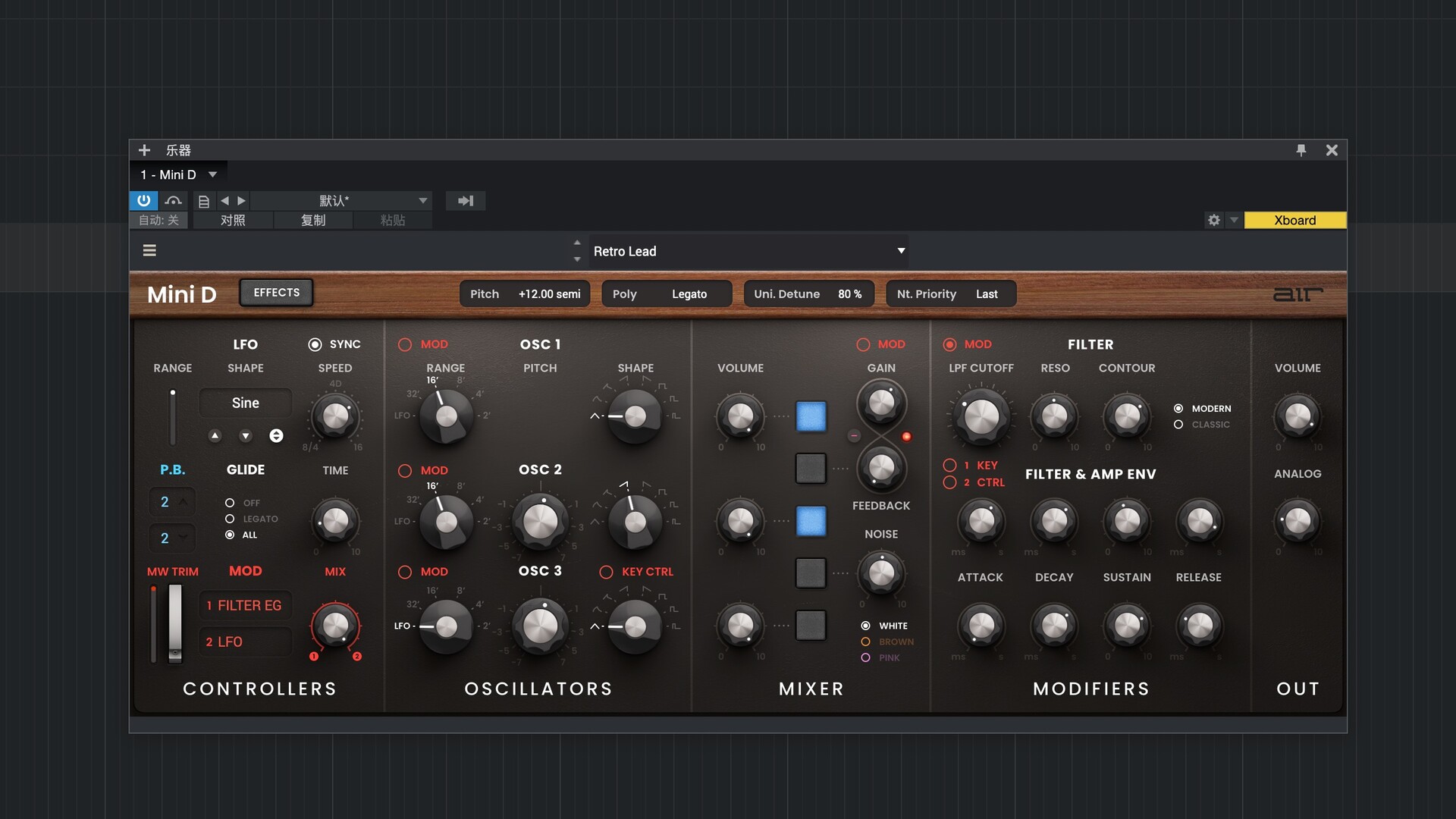This screenshot has height=819, width=1456.
Task: Click the Xboard button
Action: pyautogui.click(x=1294, y=220)
